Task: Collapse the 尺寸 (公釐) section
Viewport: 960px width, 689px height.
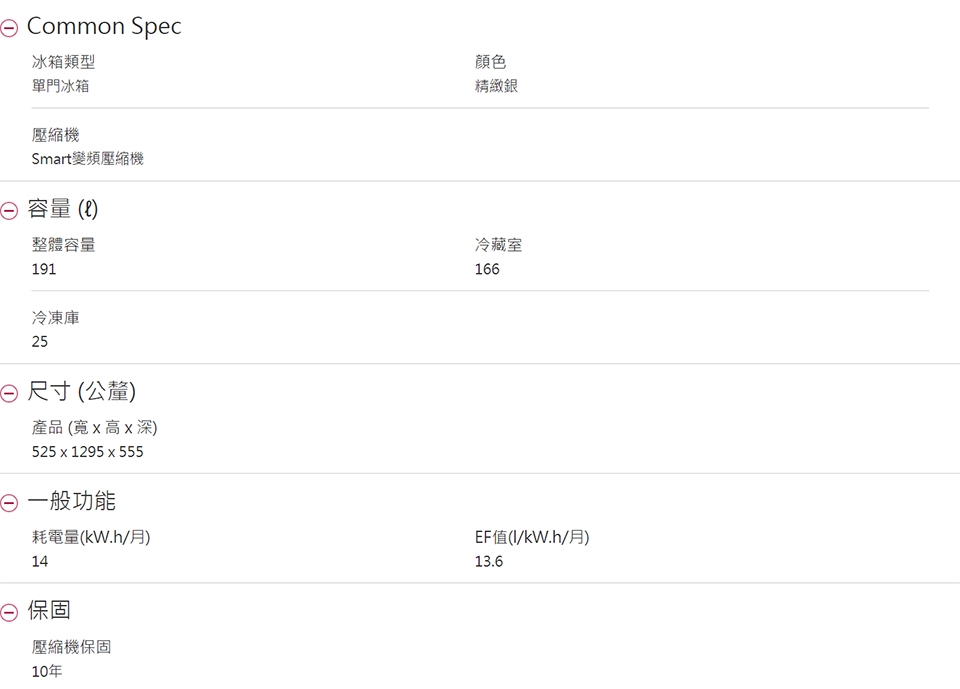Action: pos(9,393)
